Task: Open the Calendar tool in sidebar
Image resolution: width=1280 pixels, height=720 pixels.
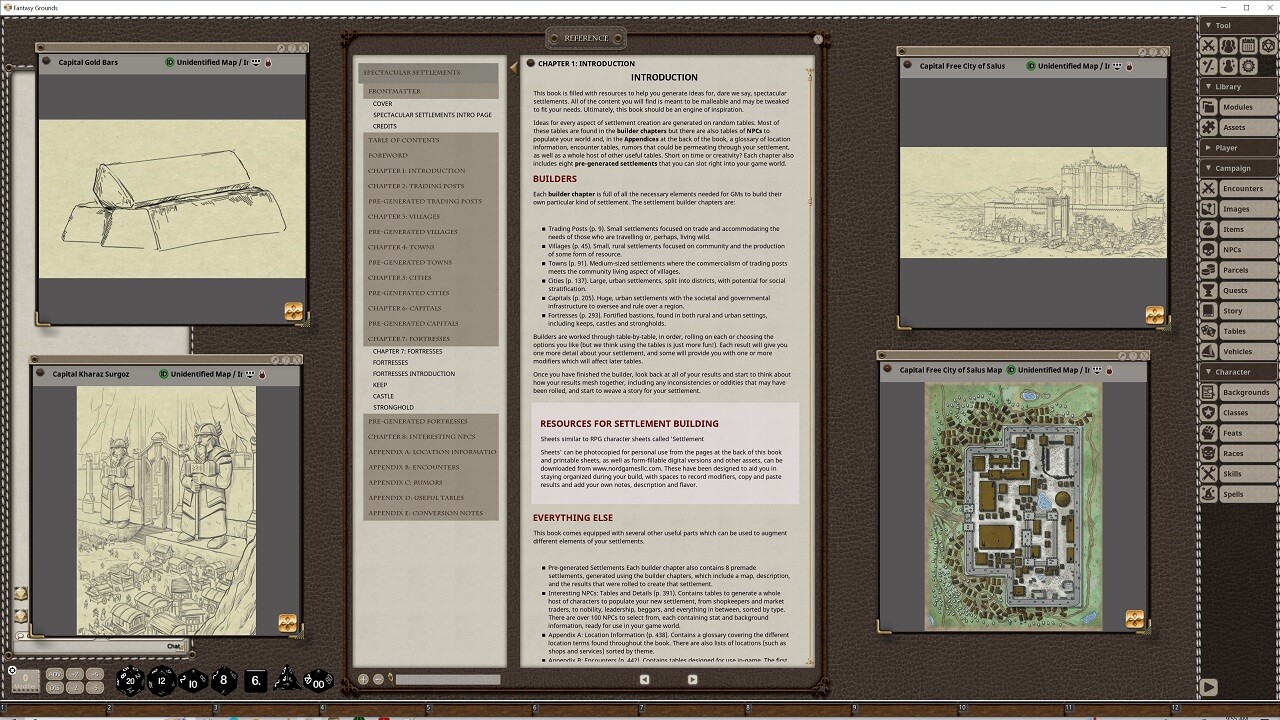Action: click(x=1248, y=45)
